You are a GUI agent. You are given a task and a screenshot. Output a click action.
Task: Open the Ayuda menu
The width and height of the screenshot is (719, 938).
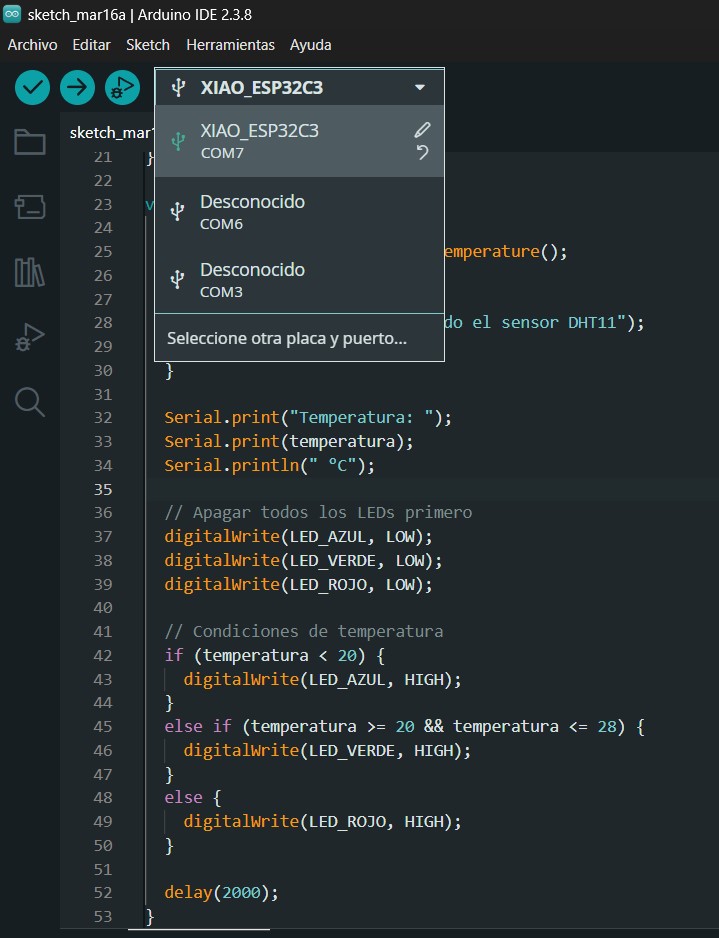(x=310, y=45)
